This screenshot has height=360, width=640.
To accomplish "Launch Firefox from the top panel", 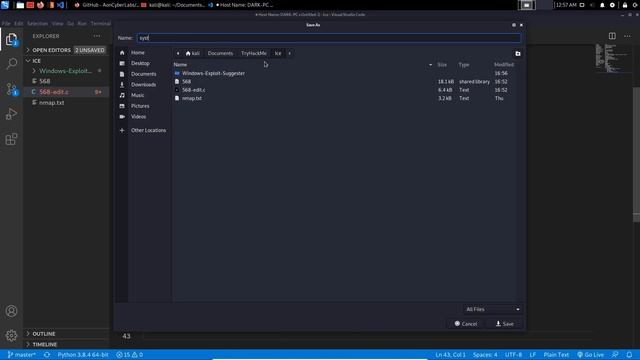I will pyautogui.click(x=40, y=5).
